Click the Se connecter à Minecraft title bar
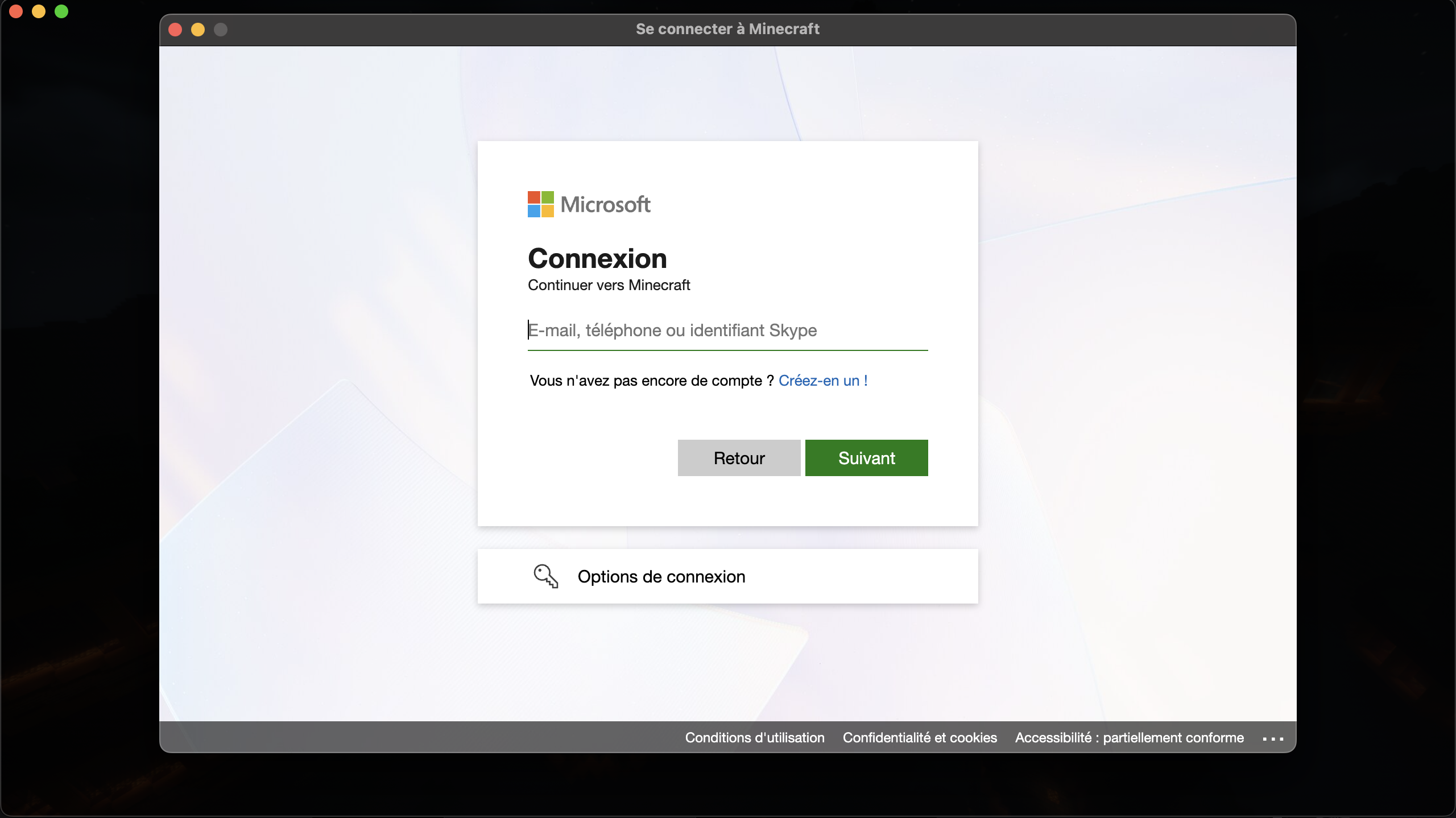 tap(727, 29)
